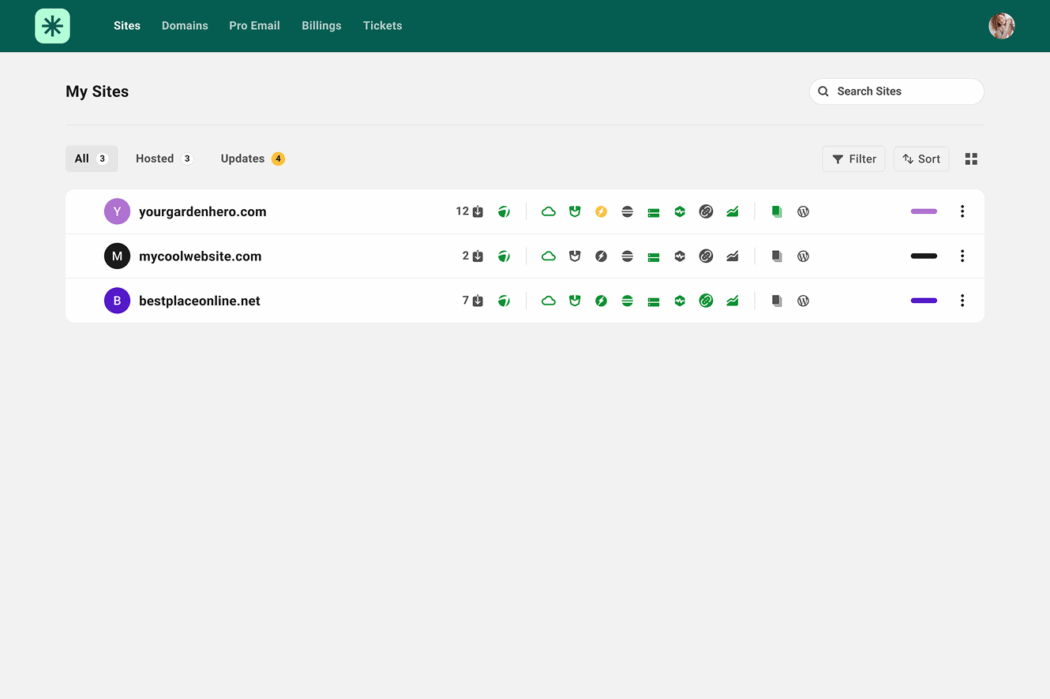The image size is (1050, 699).
Task: Switch to the Hosted tab
Action: (x=162, y=158)
